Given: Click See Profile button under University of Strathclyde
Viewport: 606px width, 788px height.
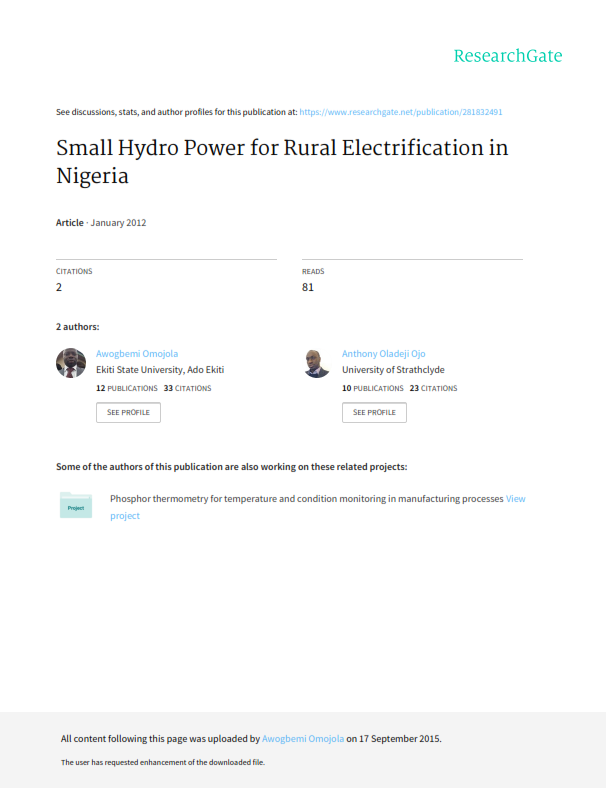Looking at the screenshot, I should 374,413.
